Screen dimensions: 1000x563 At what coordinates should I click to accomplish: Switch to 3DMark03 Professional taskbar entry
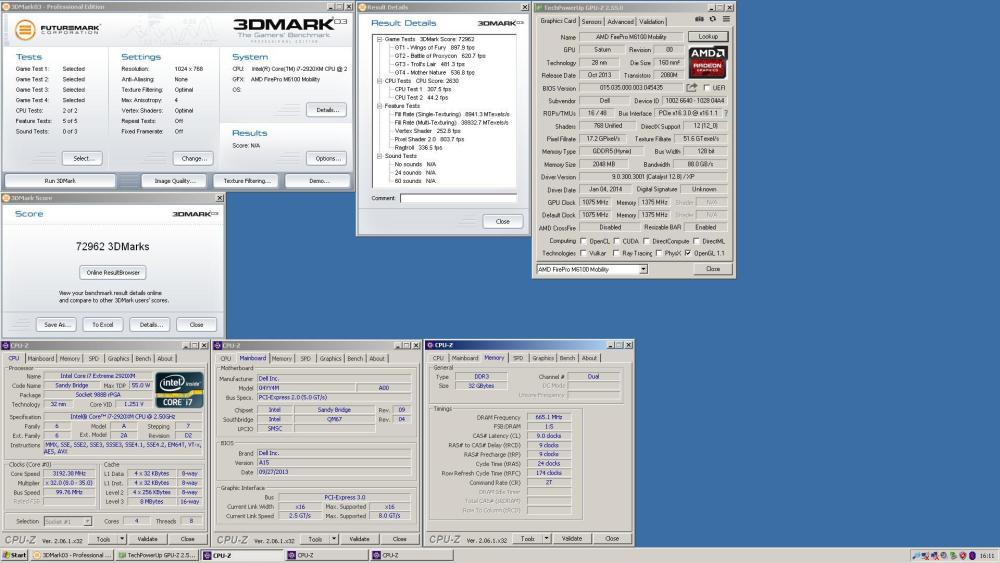tap(72, 555)
